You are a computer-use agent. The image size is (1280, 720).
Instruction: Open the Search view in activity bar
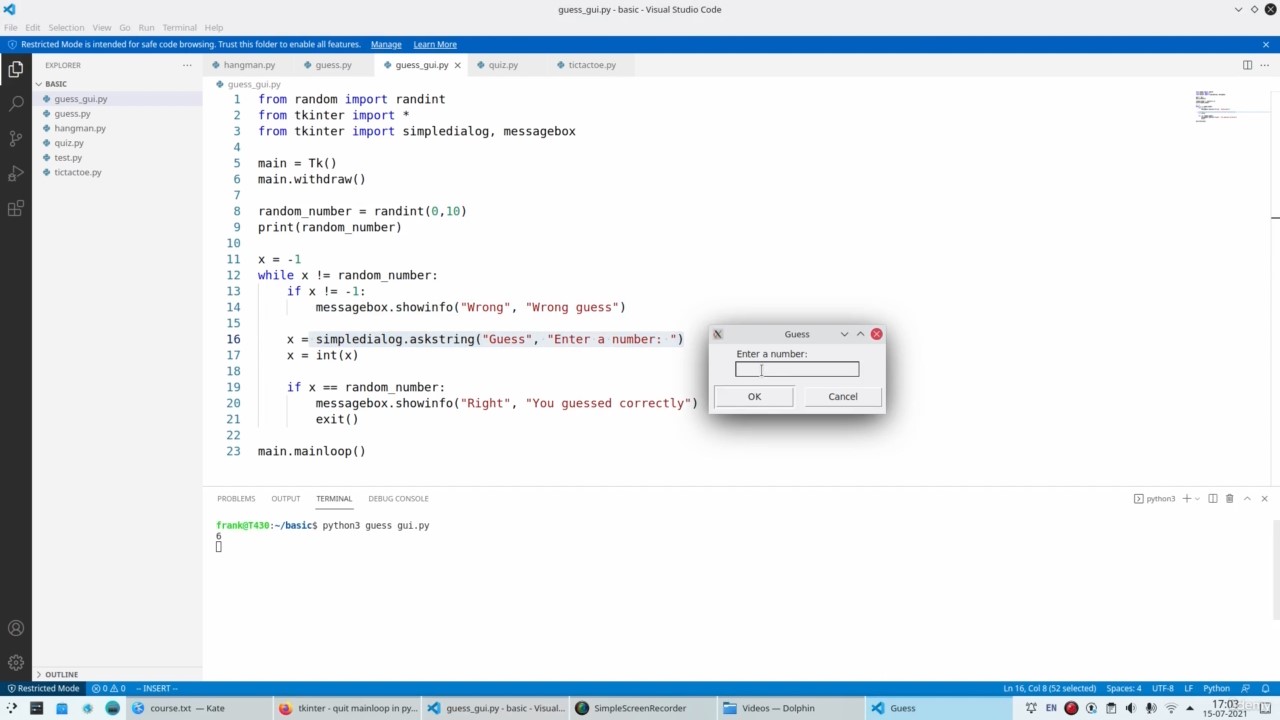click(x=16, y=103)
